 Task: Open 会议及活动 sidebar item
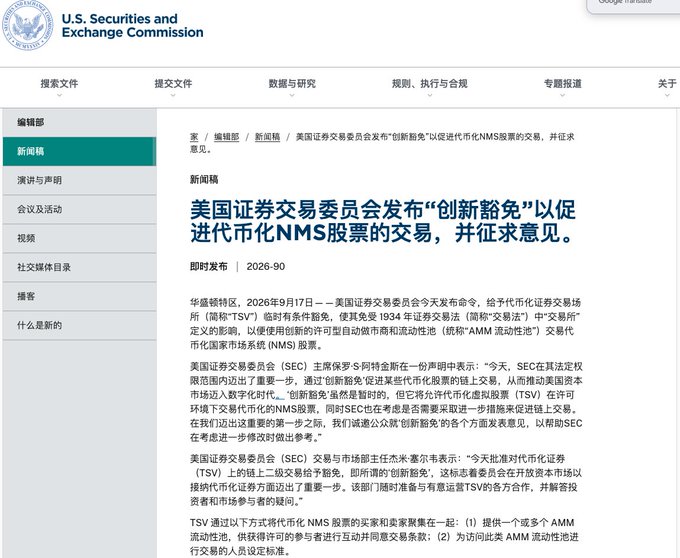[79, 209]
